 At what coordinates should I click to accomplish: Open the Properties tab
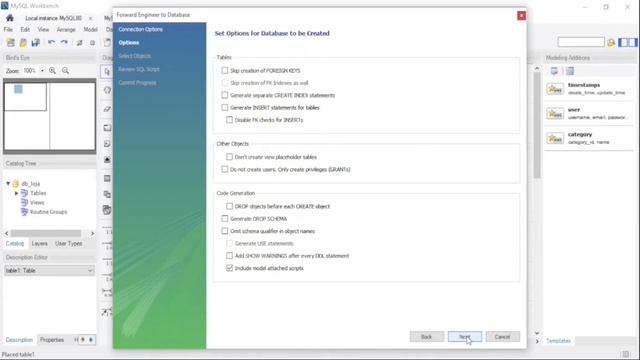52,340
